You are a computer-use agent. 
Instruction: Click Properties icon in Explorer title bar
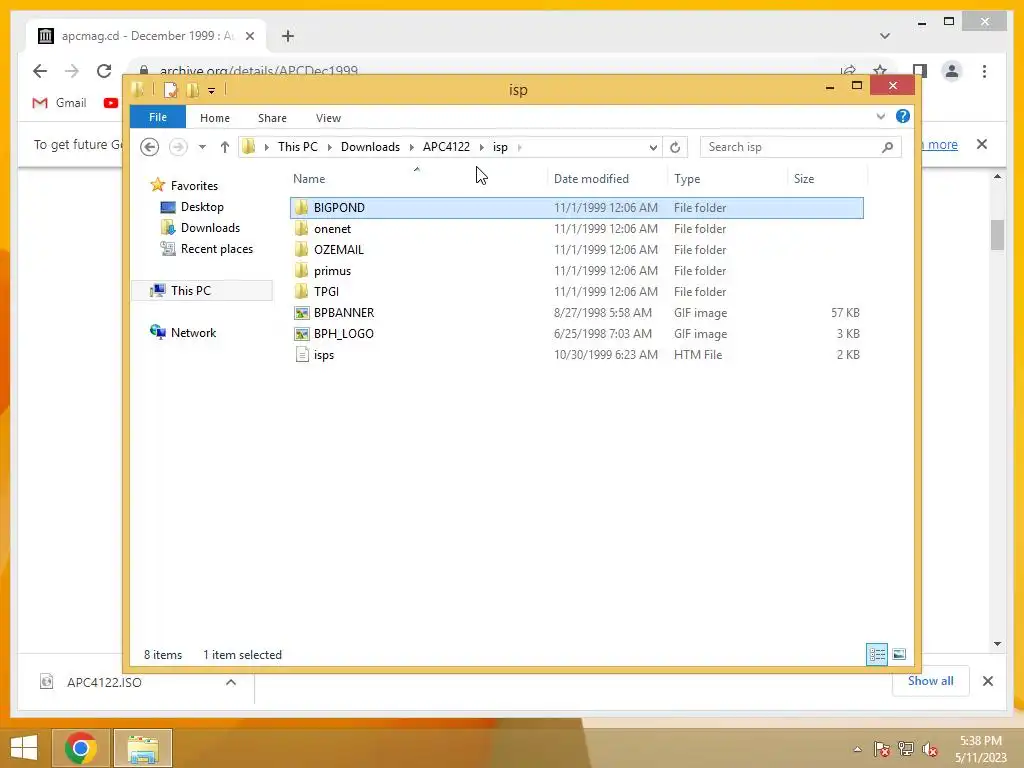pos(170,90)
